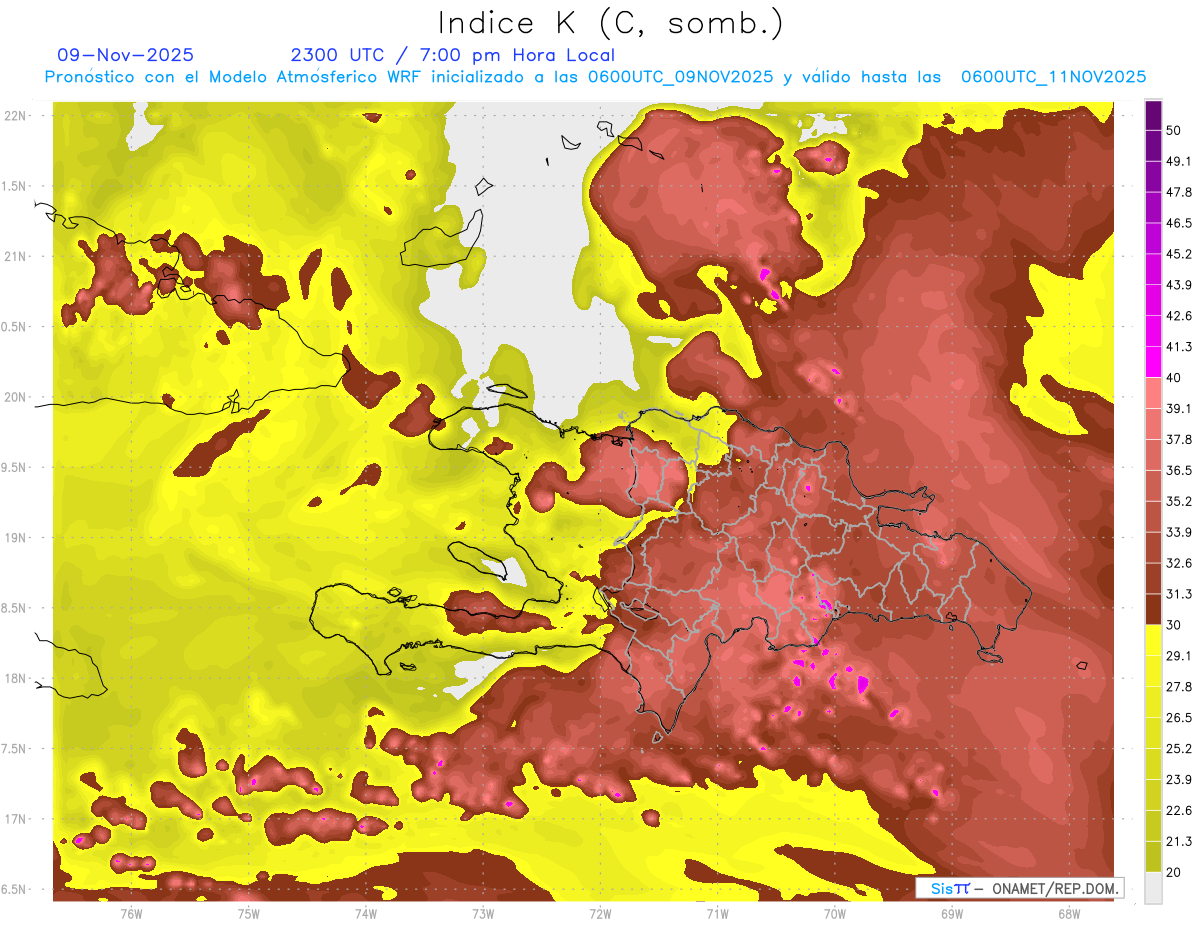The image size is (1200, 927).
Task: Click the '43.9' value on the color scale
Action: click(1178, 285)
